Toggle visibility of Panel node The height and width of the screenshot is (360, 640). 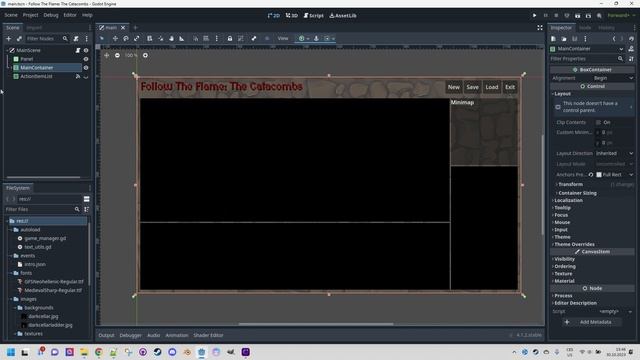86,59
